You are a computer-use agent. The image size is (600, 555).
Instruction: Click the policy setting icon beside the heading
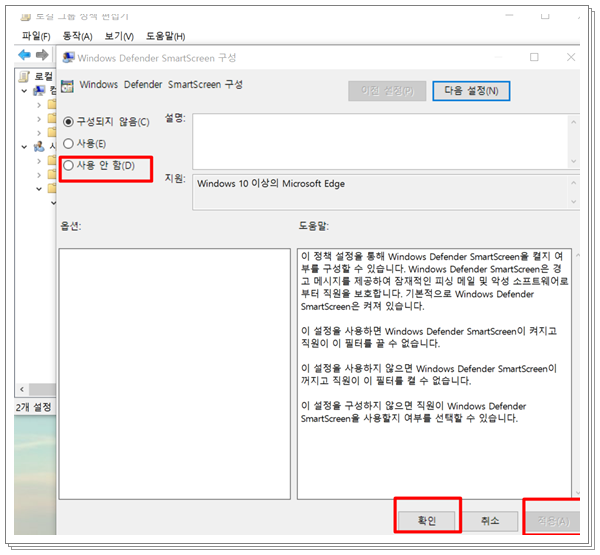click(67, 86)
